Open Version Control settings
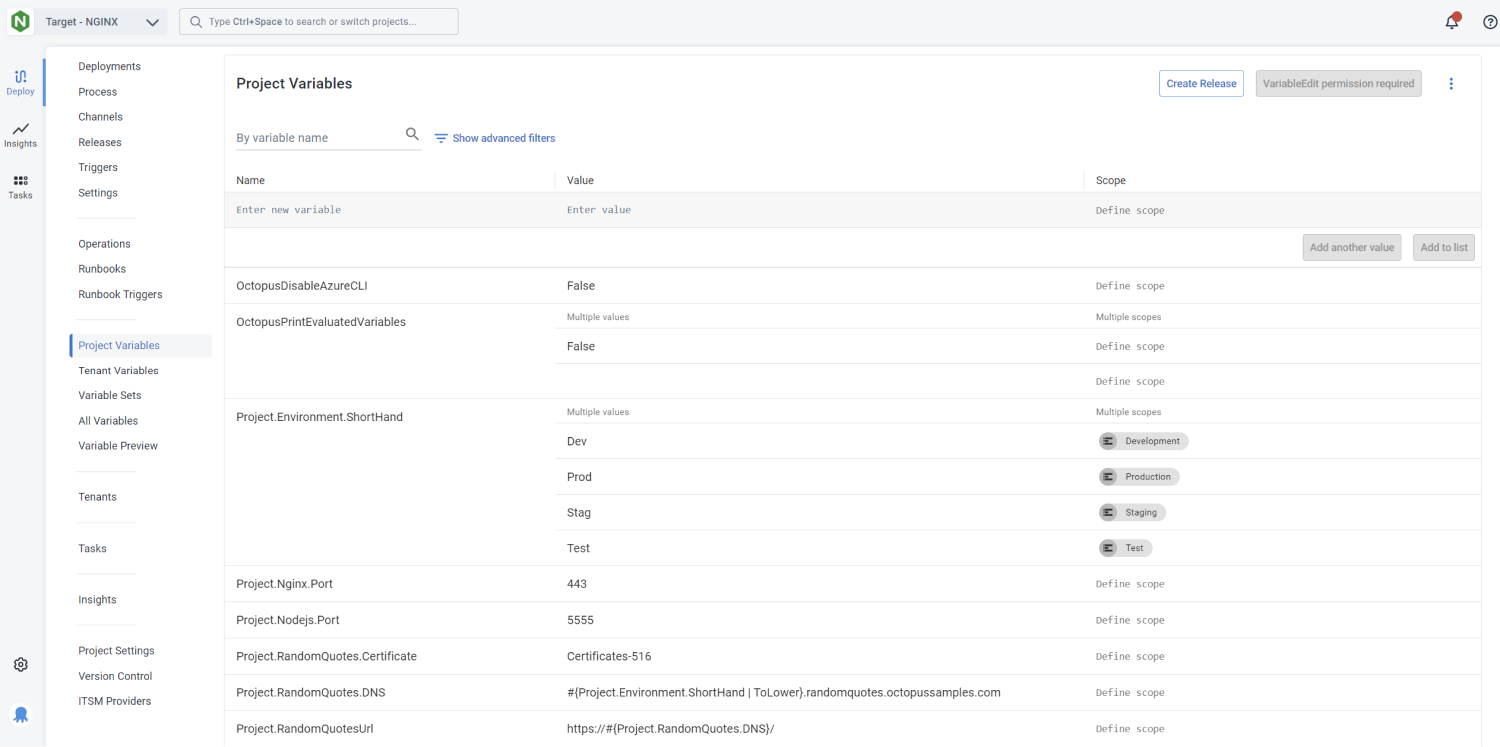Image resolution: width=1500 pixels, height=747 pixels. click(115, 676)
